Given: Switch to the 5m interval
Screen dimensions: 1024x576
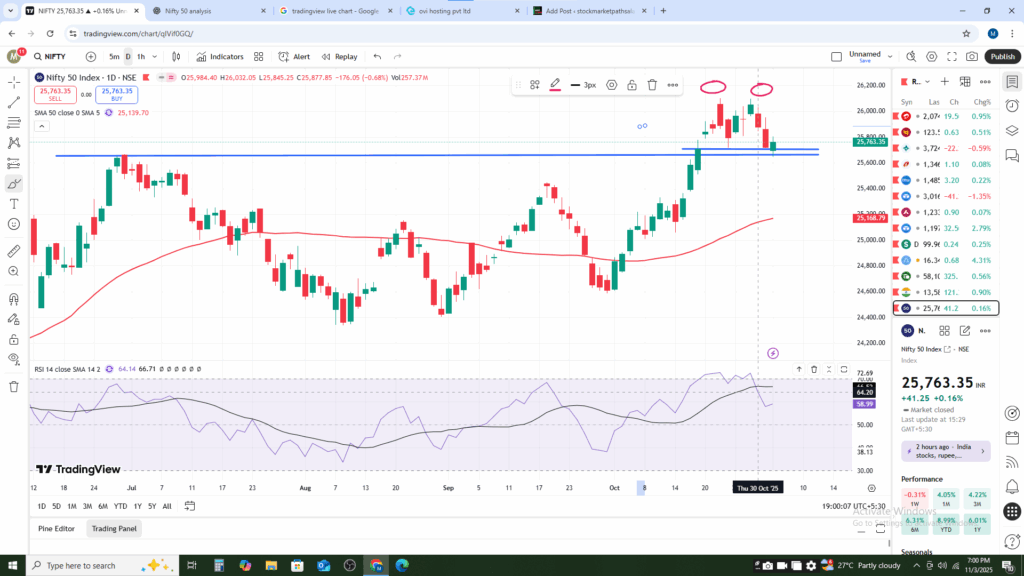Looking at the screenshot, I should 114,57.
